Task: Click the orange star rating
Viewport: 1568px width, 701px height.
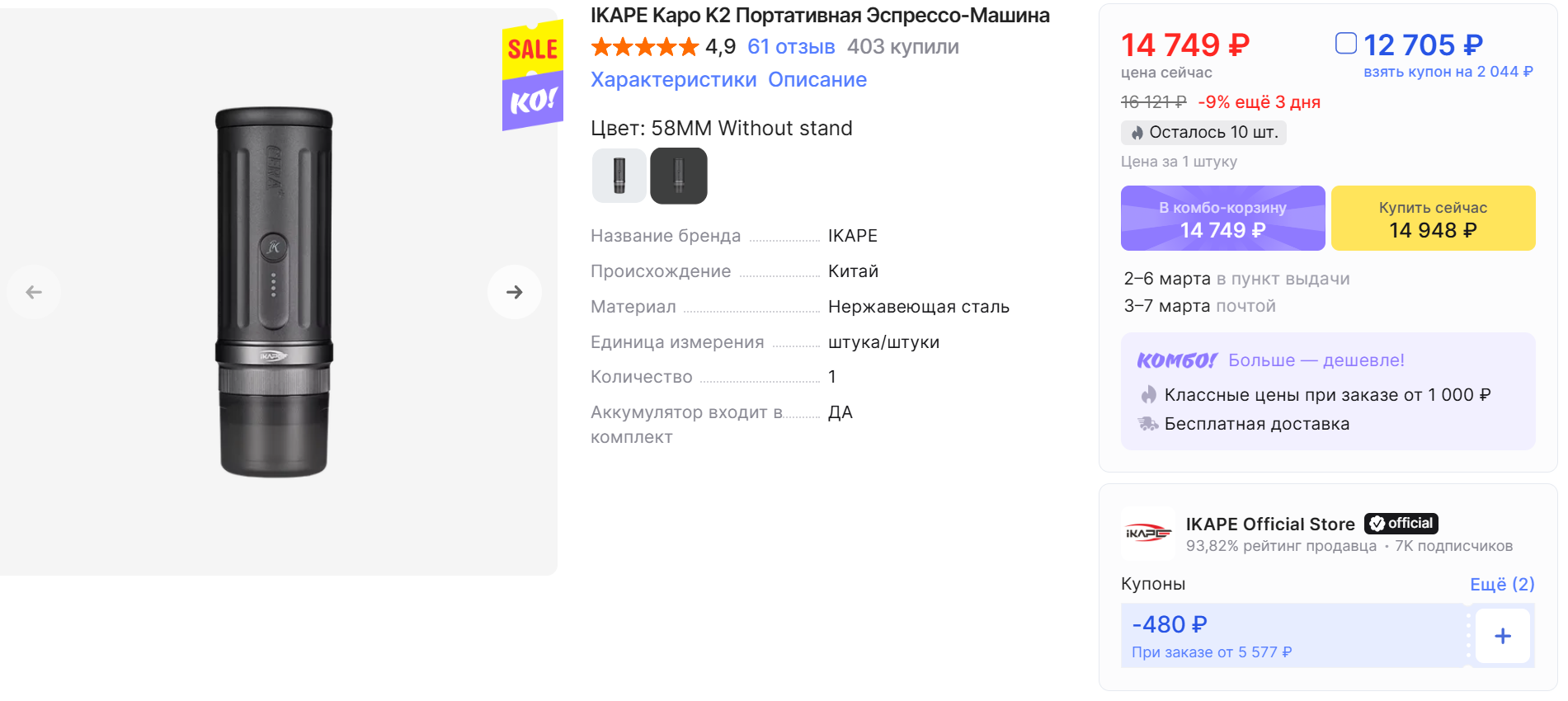Action: point(645,47)
